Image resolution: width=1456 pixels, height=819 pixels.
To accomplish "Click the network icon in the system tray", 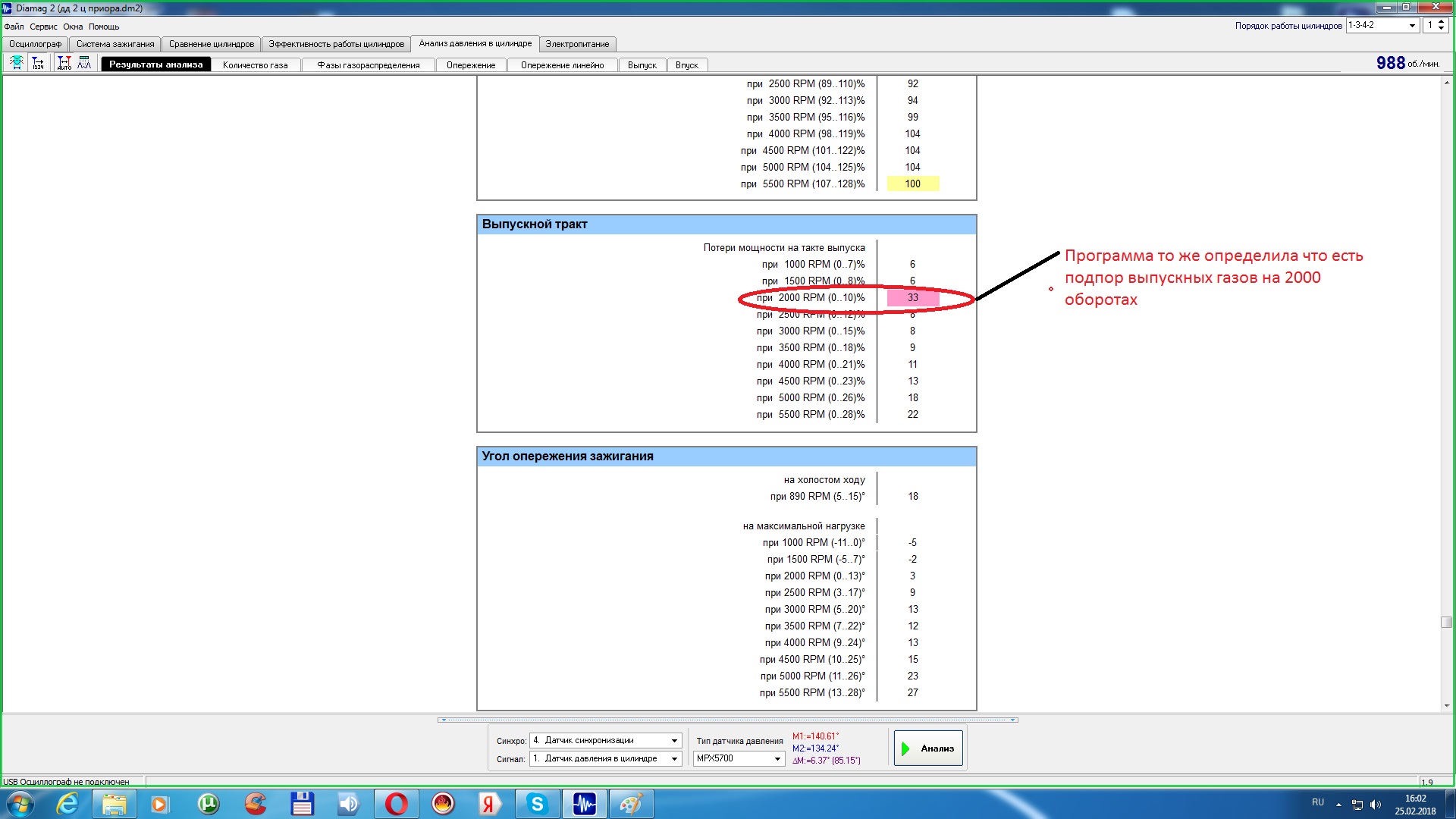I will pos(1357,805).
